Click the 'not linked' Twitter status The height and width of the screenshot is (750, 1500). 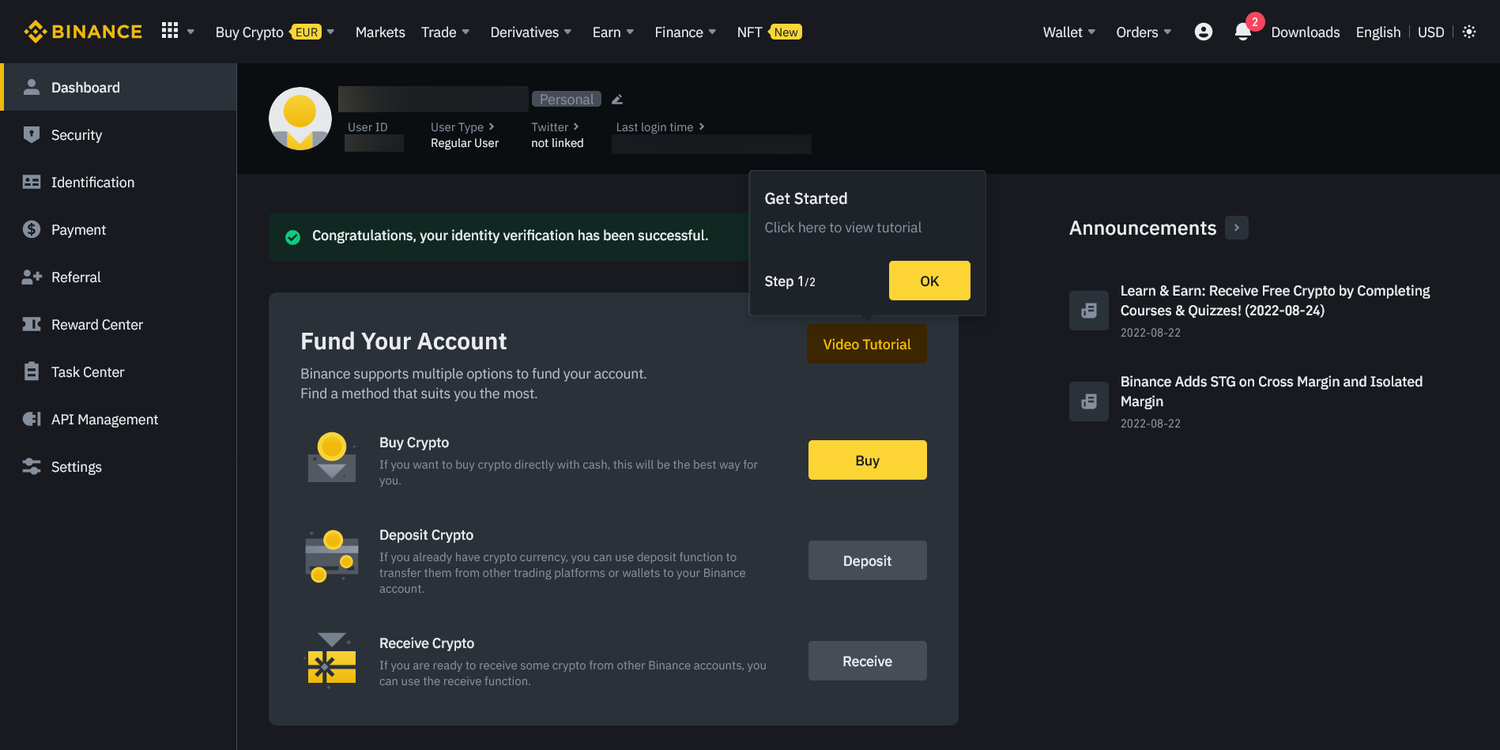[557, 143]
